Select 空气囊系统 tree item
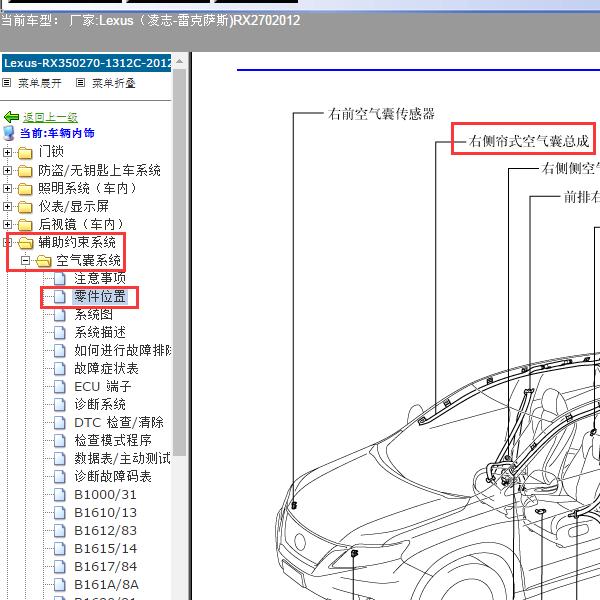 coord(88,260)
